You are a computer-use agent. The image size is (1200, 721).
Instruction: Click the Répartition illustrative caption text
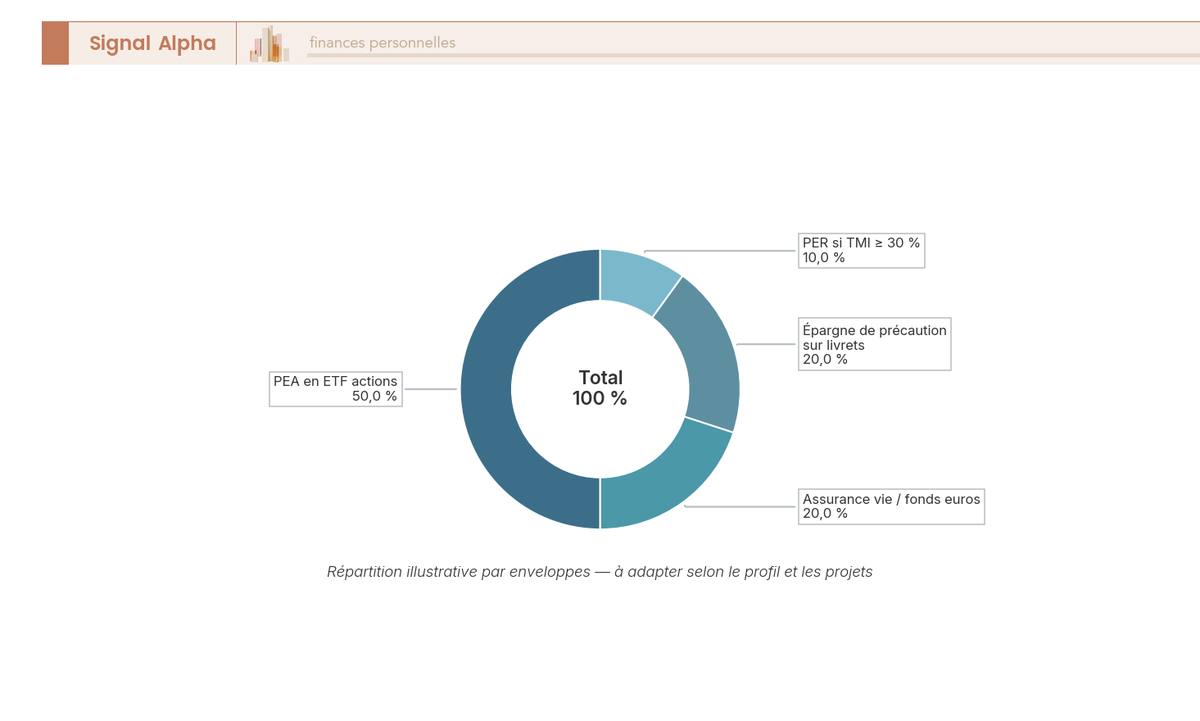point(600,572)
